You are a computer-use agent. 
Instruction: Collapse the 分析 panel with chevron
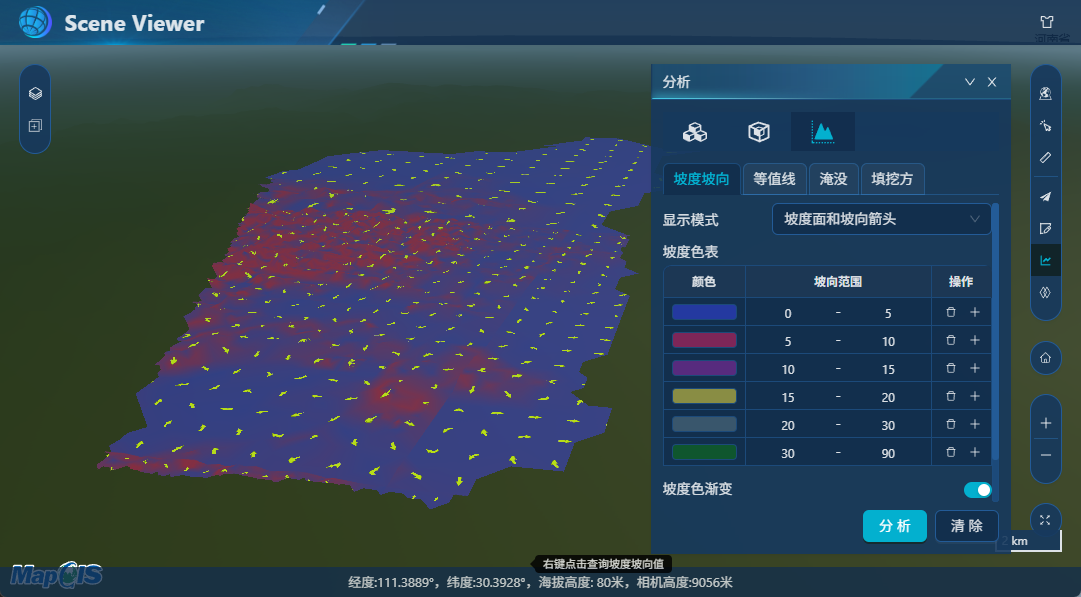[x=969, y=83]
